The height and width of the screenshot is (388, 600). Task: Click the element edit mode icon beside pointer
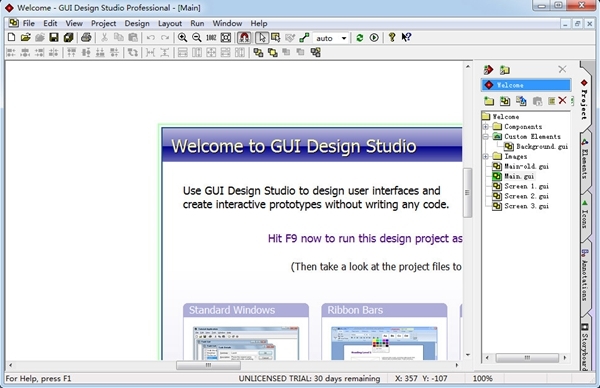(x=276, y=37)
